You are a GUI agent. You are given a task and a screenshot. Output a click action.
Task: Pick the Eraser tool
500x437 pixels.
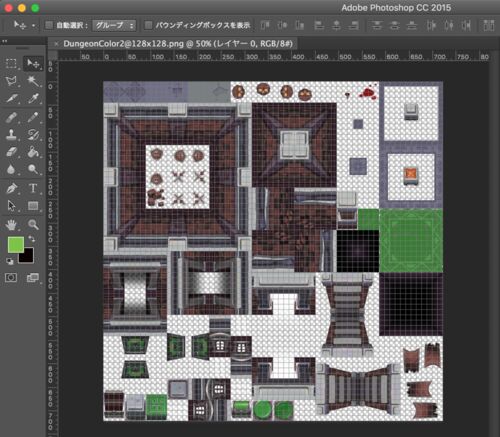[x=11, y=152]
